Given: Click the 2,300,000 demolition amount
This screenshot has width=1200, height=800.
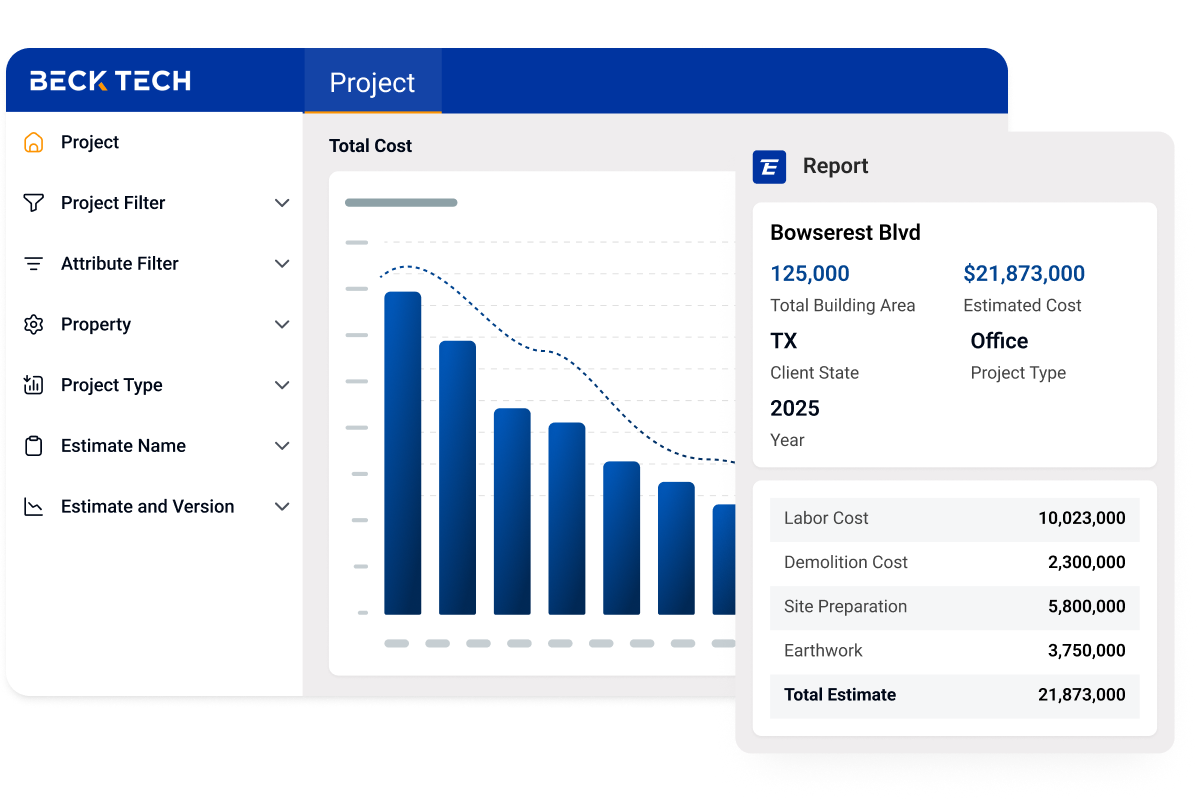Looking at the screenshot, I should tap(1087, 562).
